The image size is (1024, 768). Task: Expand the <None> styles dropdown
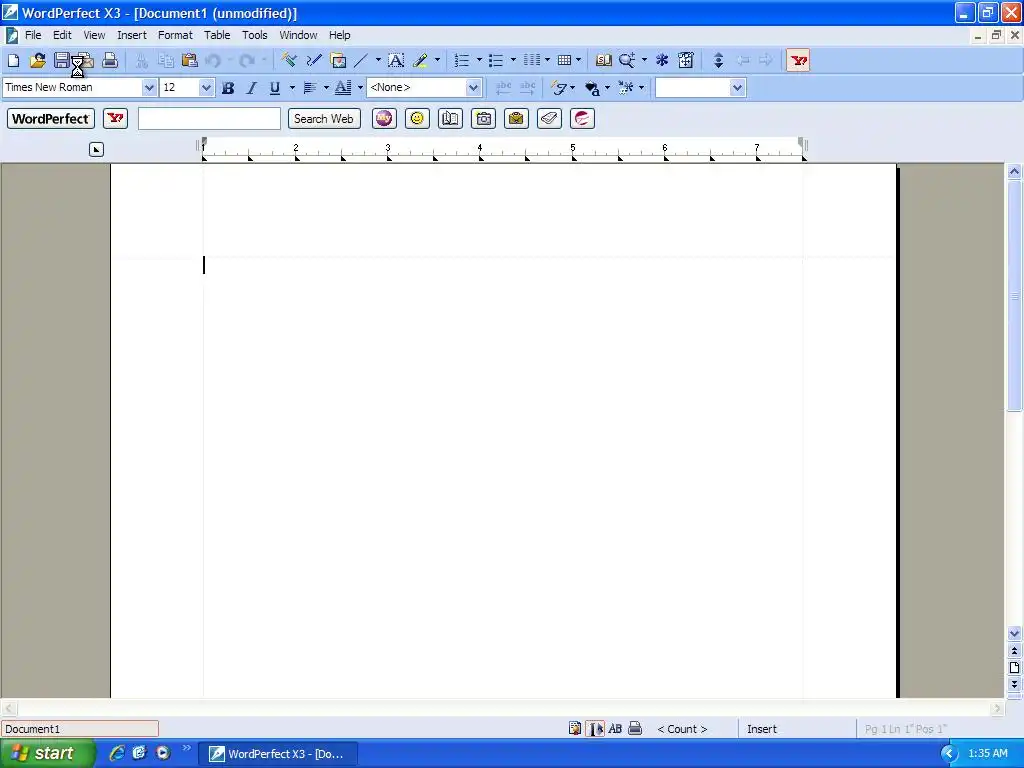[x=473, y=88]
